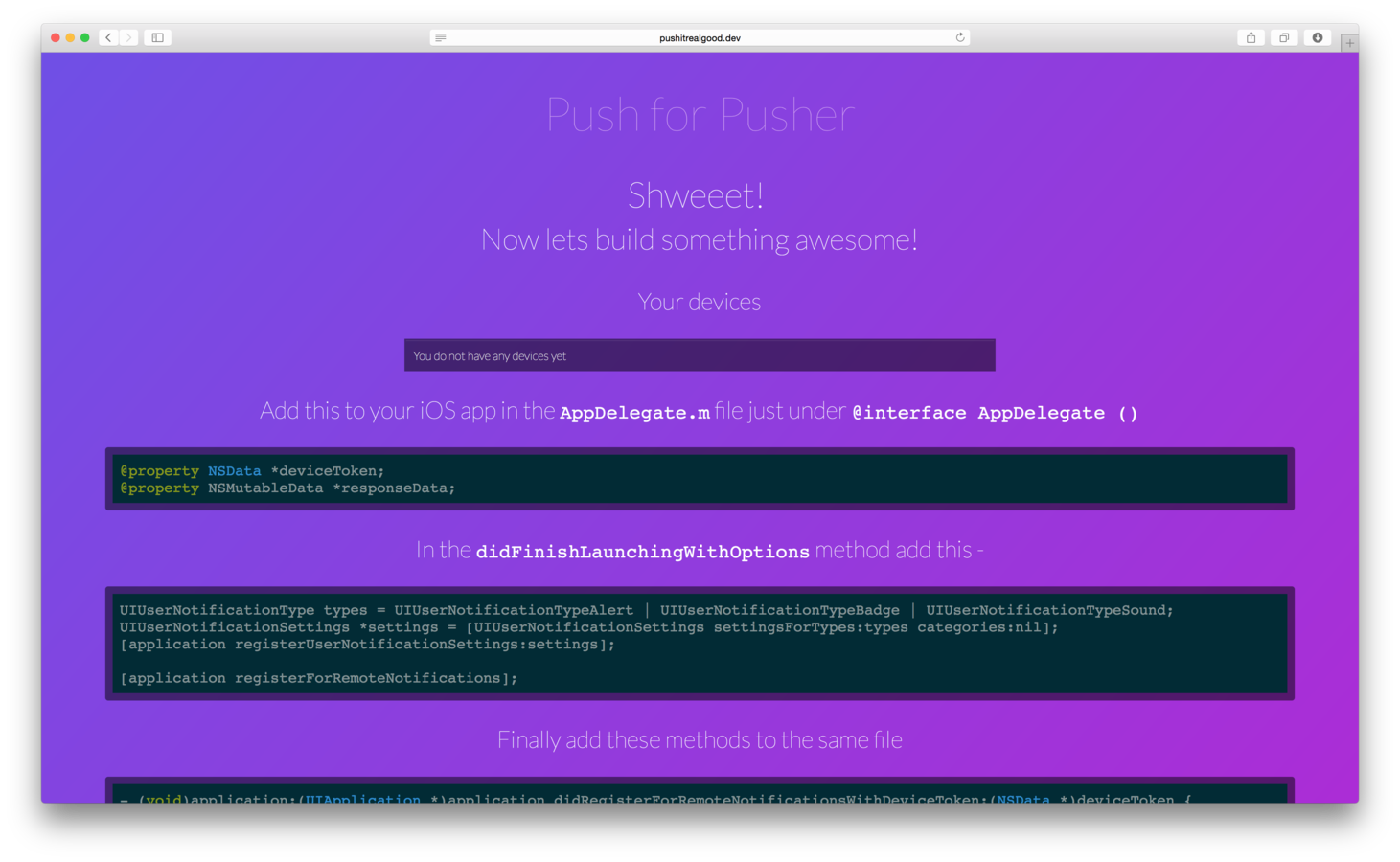Add a new tab with plus button
The width and height of the screenshot is (1400, 862).
(1349, 43)
